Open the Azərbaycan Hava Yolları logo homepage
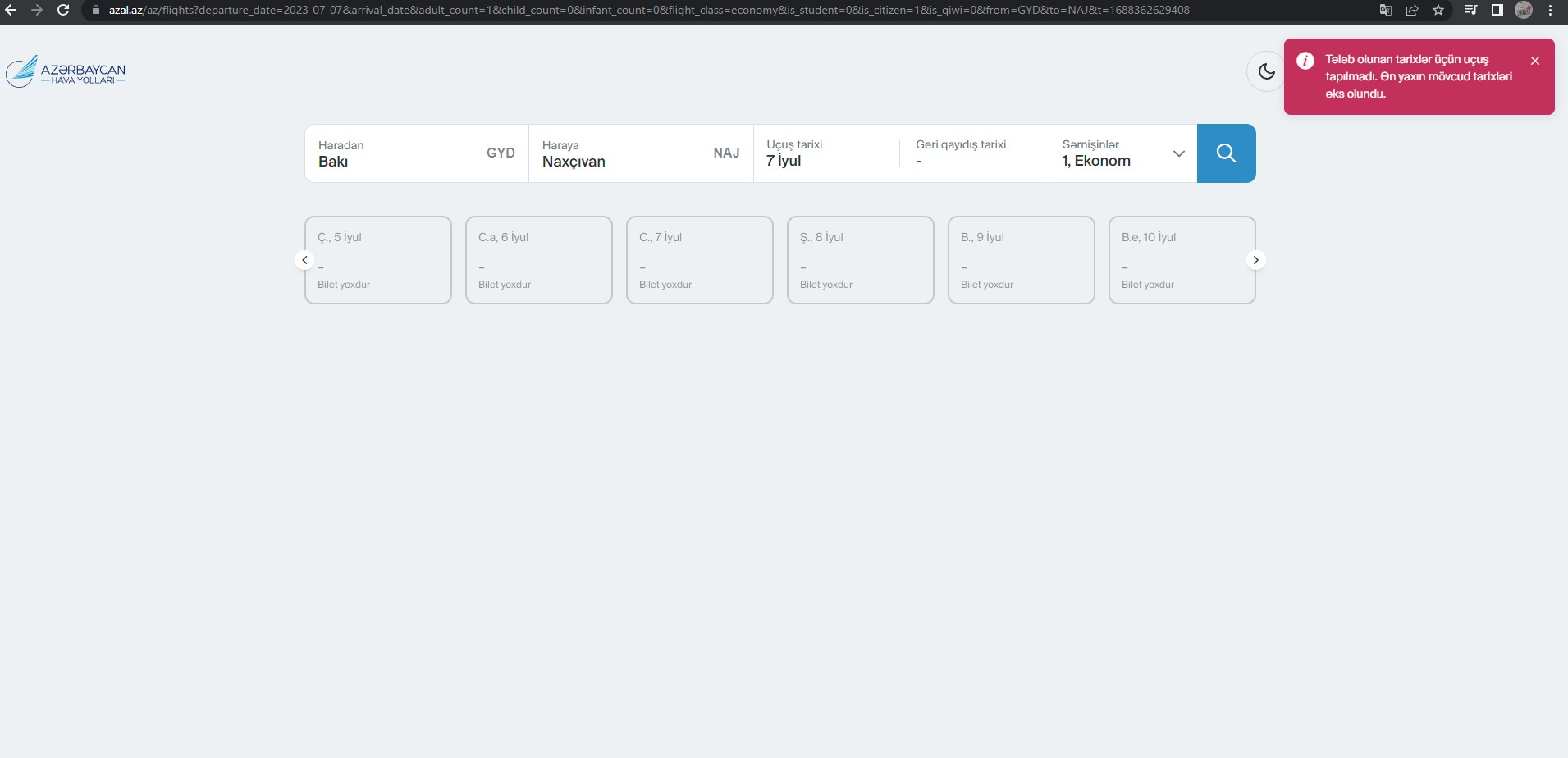 click(66, 72)
